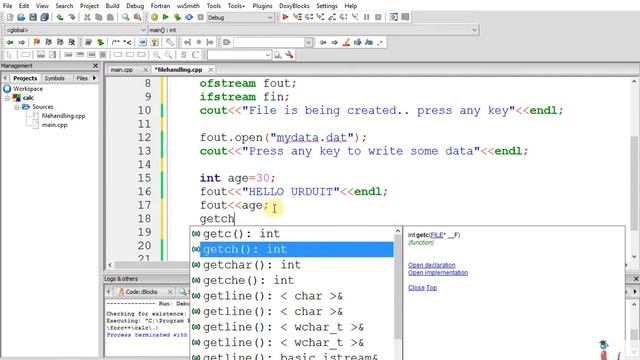Start debugging with red arrow icon
Viewport: 640px width, 360px height.
tap(285, 17)
